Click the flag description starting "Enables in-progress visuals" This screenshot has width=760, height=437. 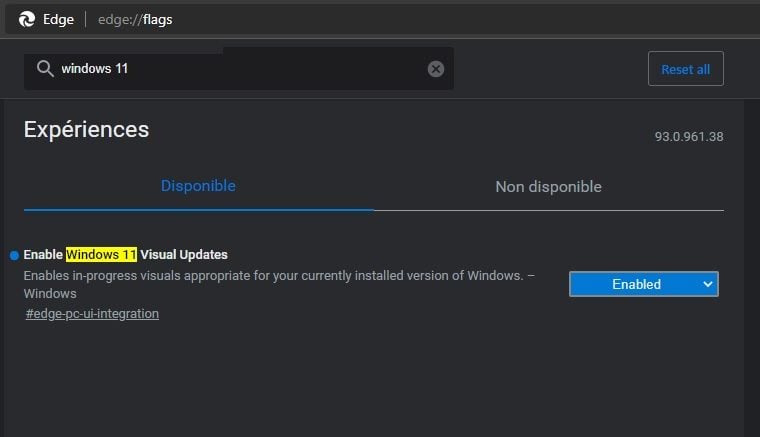click(x=270, y=275)
